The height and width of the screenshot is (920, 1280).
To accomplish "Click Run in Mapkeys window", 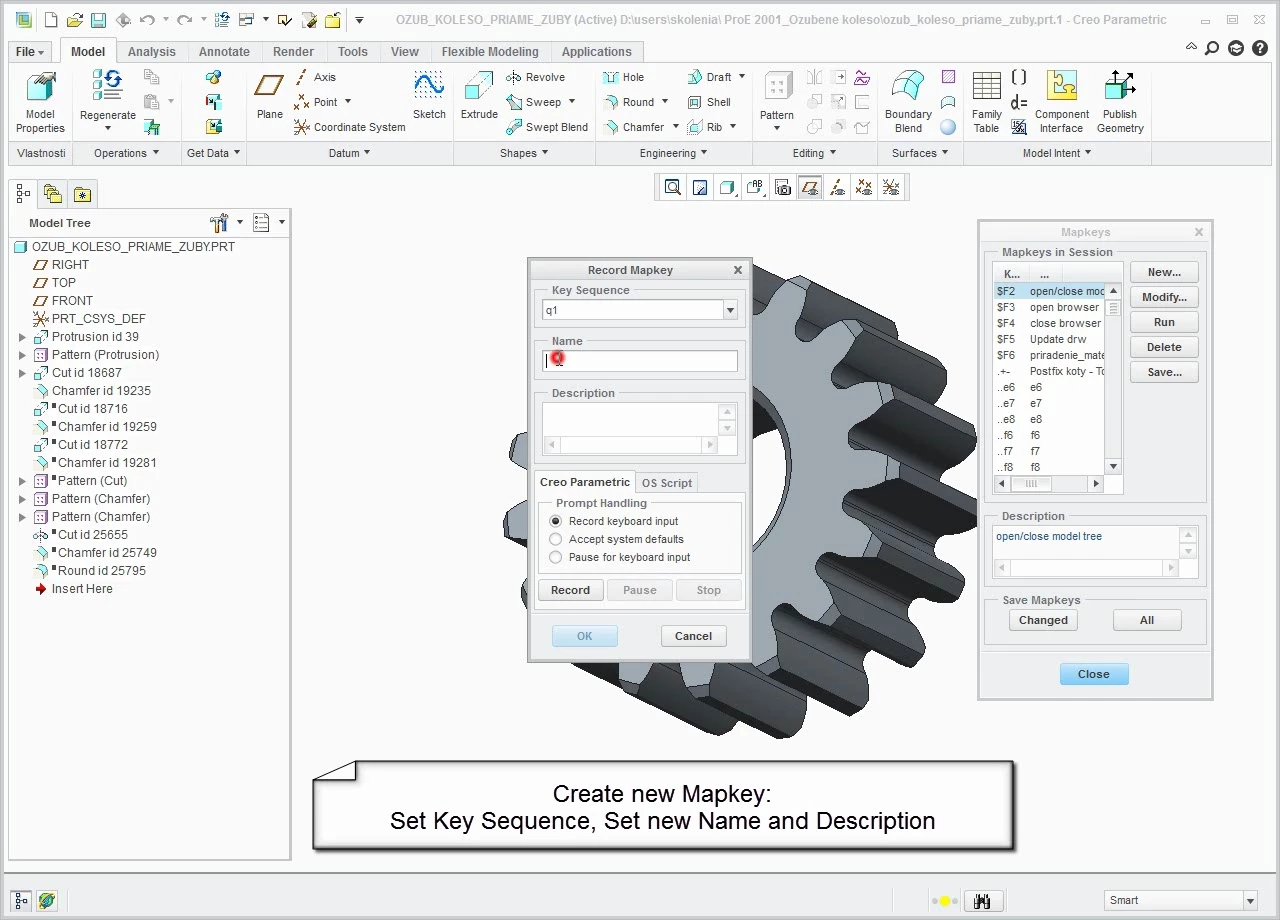I will point(1164,322).
